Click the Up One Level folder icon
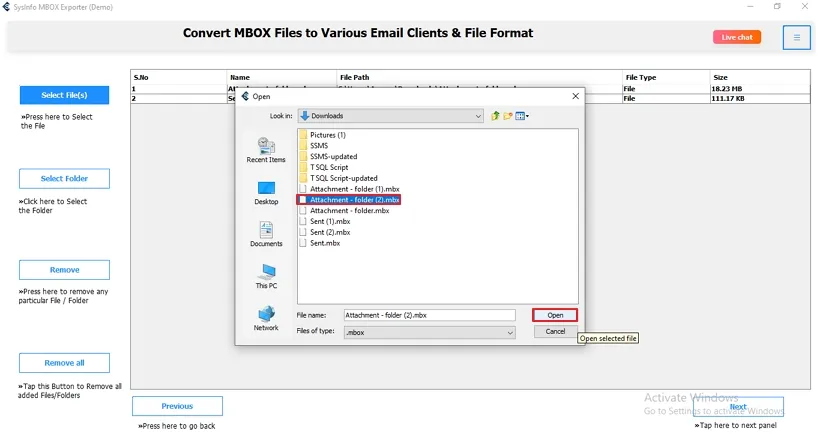 [495, 116]
